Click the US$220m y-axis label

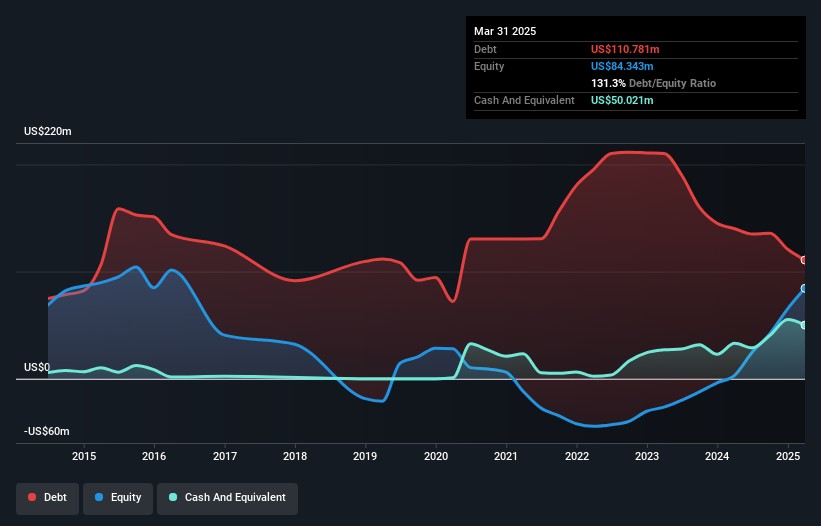tap(47, 132)
